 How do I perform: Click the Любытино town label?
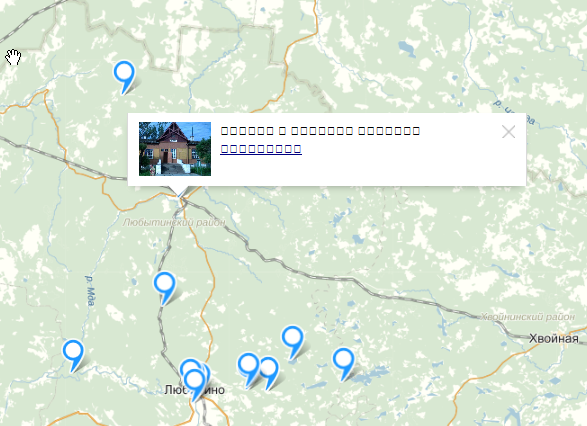195,390
